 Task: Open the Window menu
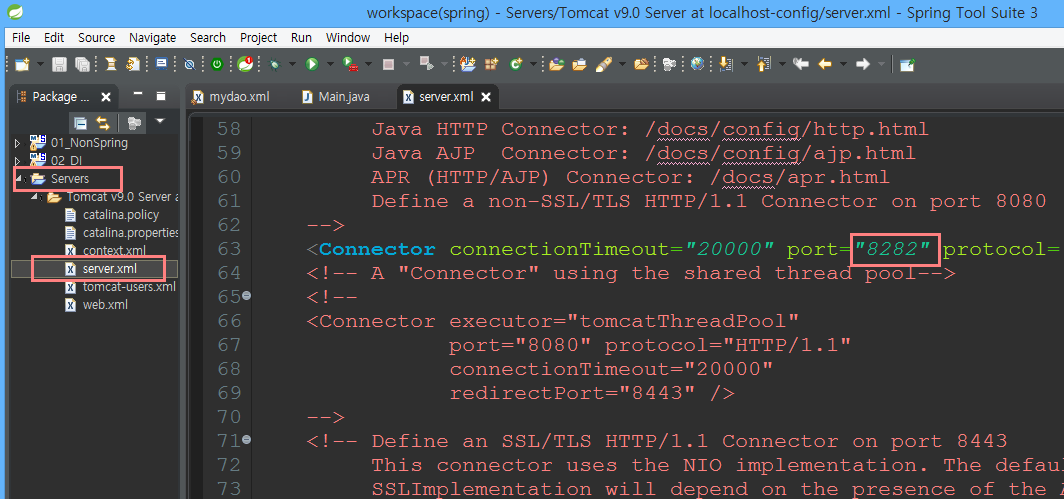pyautogui.click(x=348, y=37)
